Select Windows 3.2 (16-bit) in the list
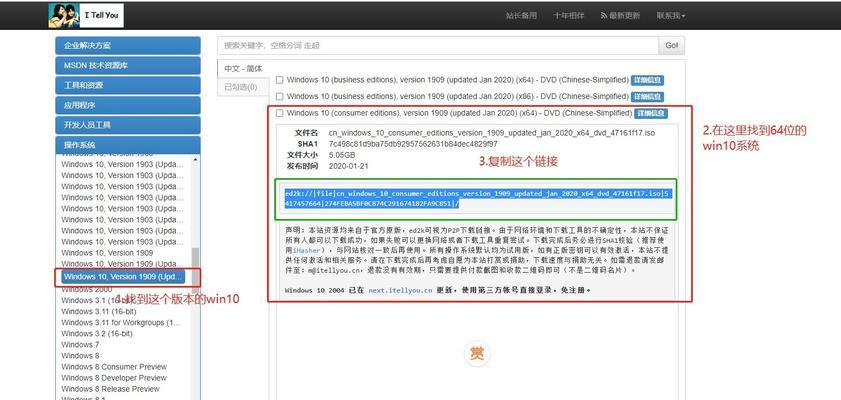The image size is (841, 400). tap(97, 333)
